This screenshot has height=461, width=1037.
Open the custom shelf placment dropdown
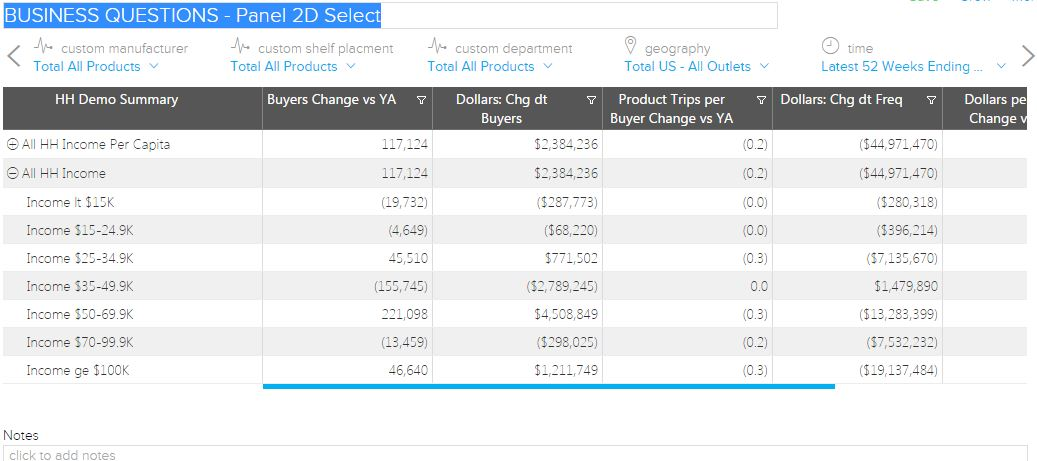(x=293, y=66)
